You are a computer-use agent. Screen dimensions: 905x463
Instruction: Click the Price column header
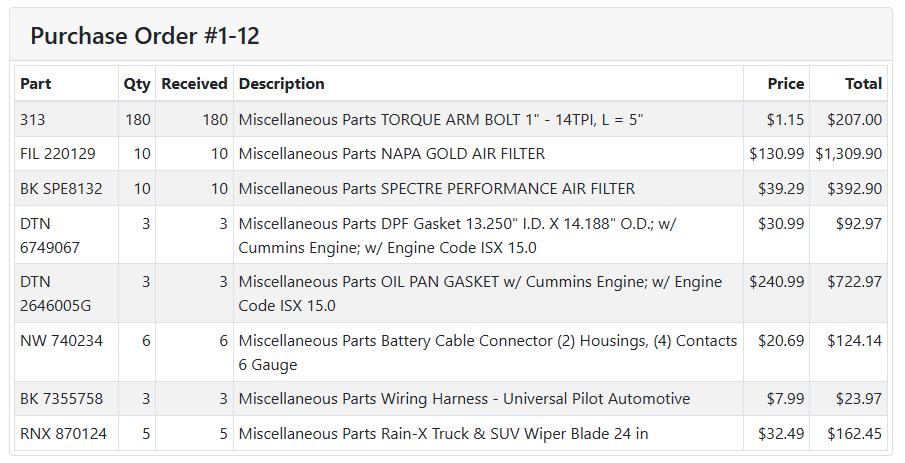[786, 84]
